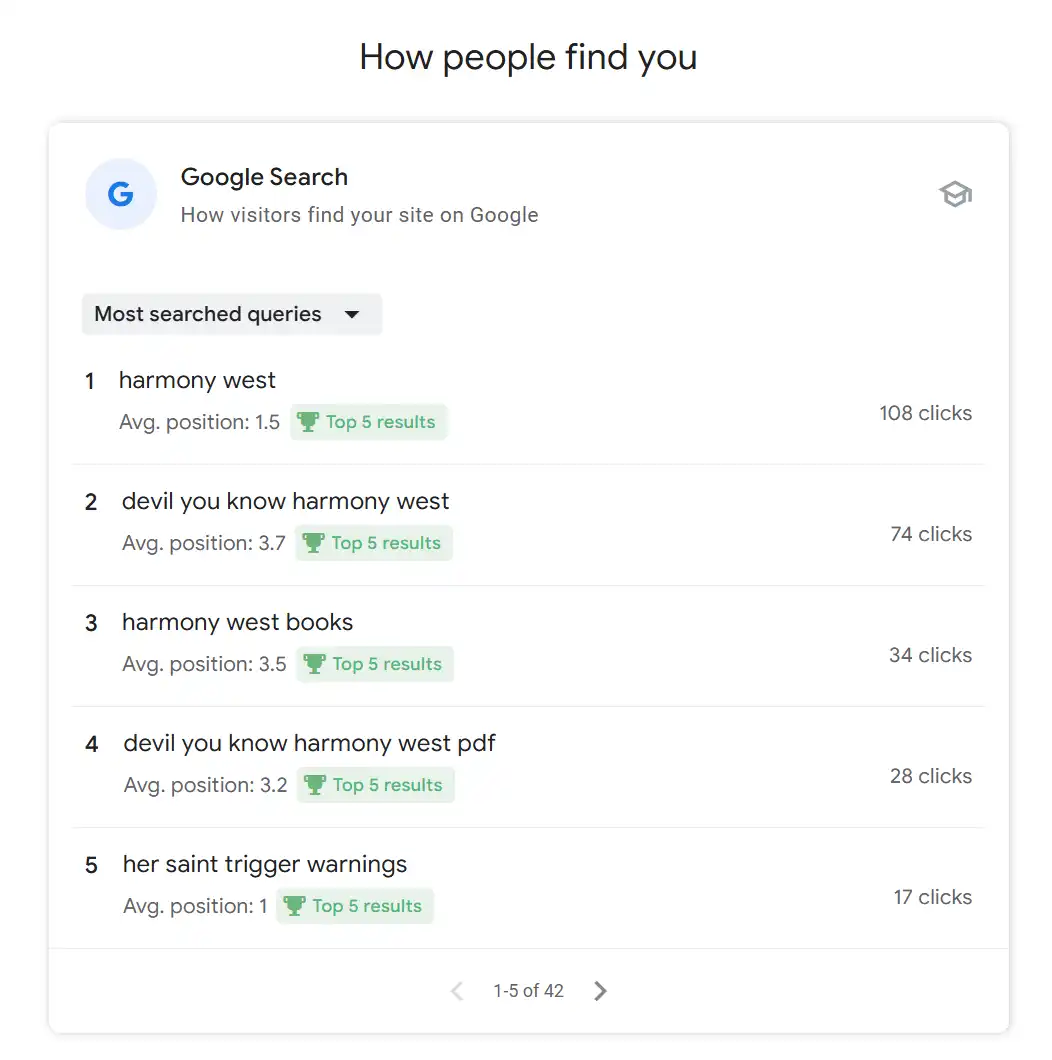1052x1060 pixels.
Task: Click the Google Search G logo icon
Action: (x=121, y=194)
